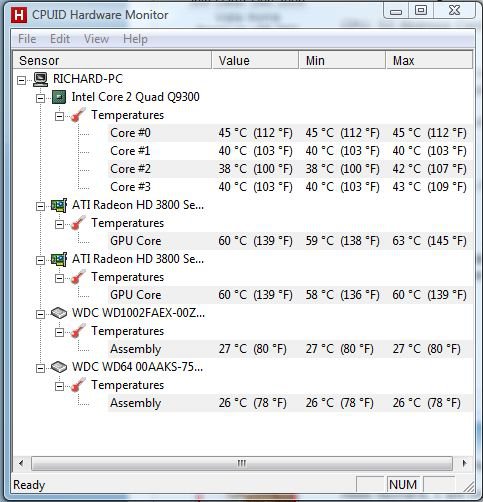This screenshot has height=502, width=483.
Task: Select the Core #1 temperature row
Action: tap(290, 151)
